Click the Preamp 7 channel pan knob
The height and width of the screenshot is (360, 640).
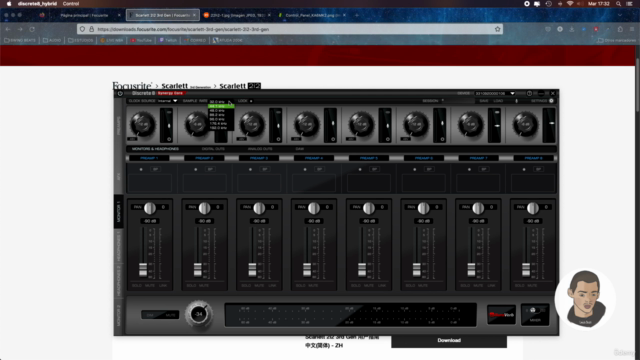(x=478, y=208)
